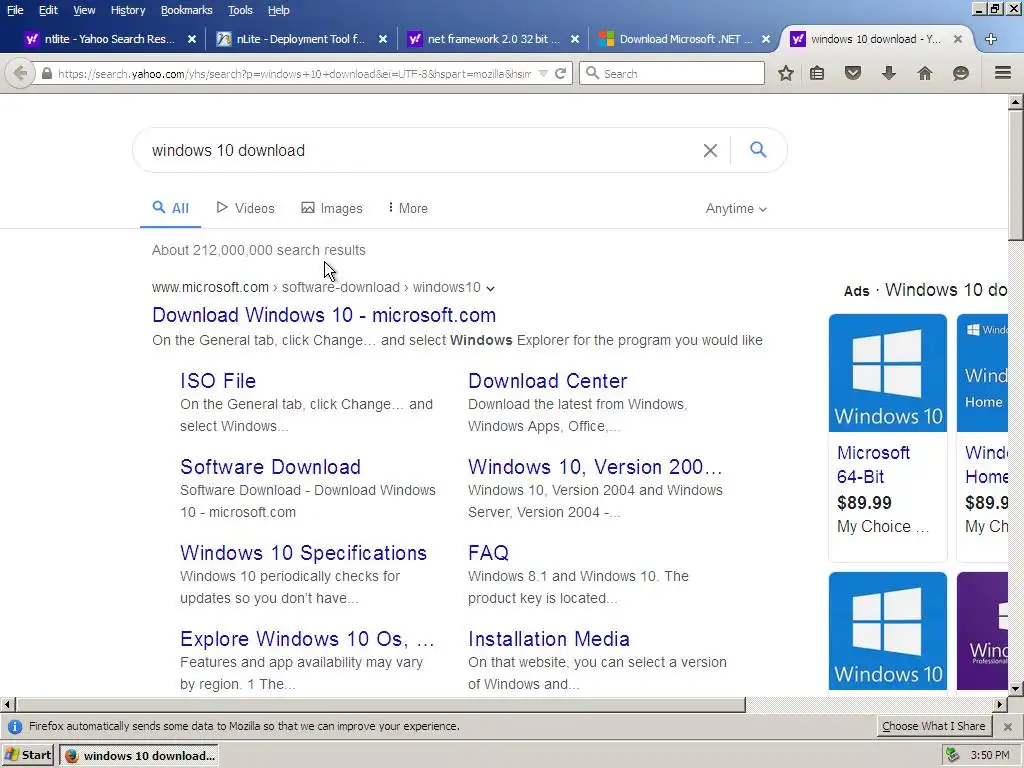Open the Firefox hamburger menu
Image resolution: width=1024 pixels, height=768 pixels.
pos(1002,72)
